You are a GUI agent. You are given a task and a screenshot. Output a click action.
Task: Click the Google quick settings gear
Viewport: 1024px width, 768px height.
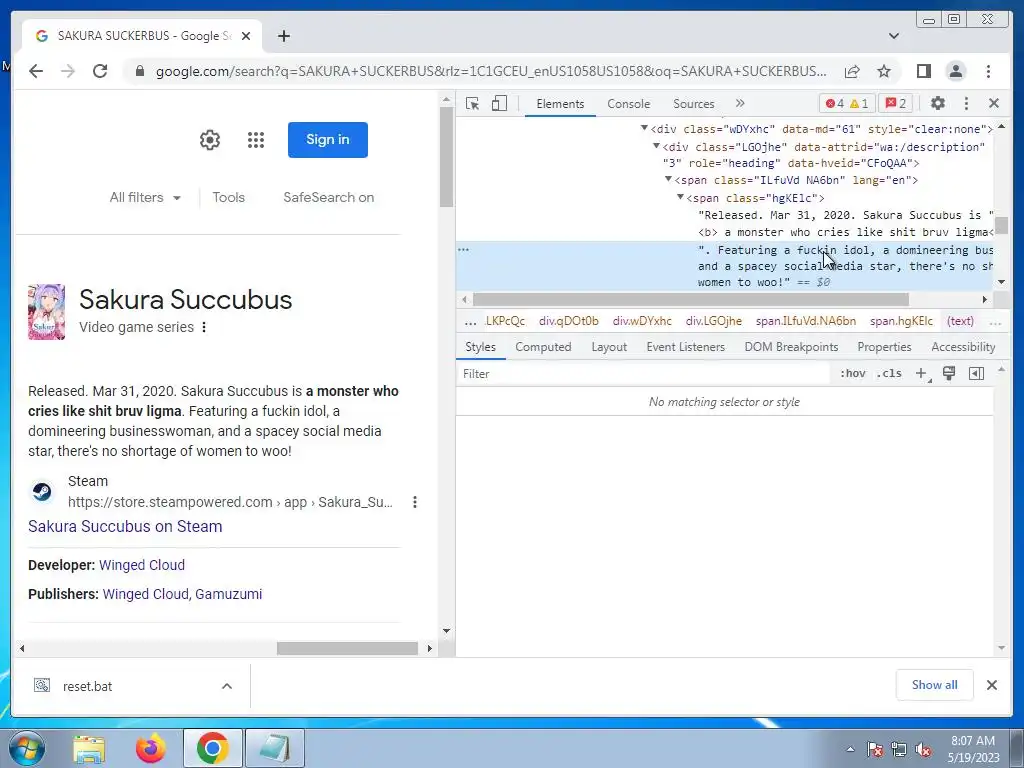click(210, 140)
